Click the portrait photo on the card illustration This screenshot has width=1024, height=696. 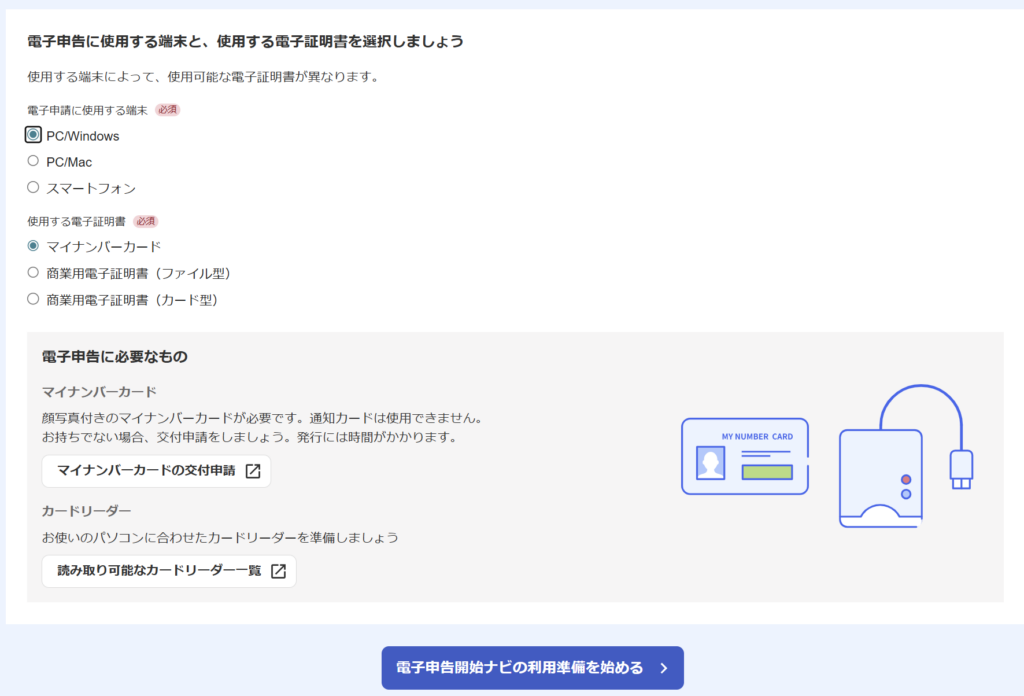[x=711, y=463]
